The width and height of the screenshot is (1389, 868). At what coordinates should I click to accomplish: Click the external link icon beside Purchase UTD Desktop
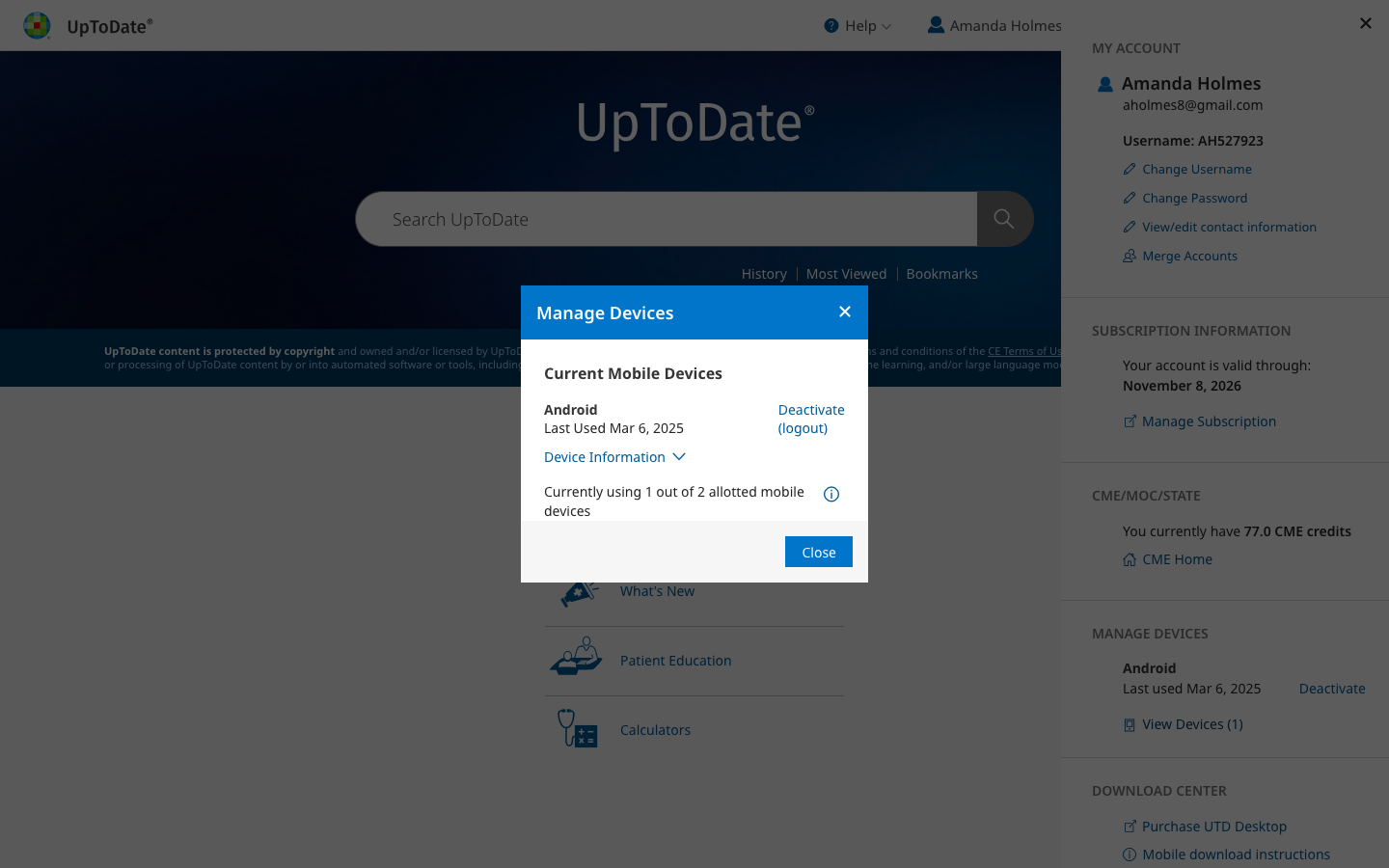click(x=1130, y=827)
